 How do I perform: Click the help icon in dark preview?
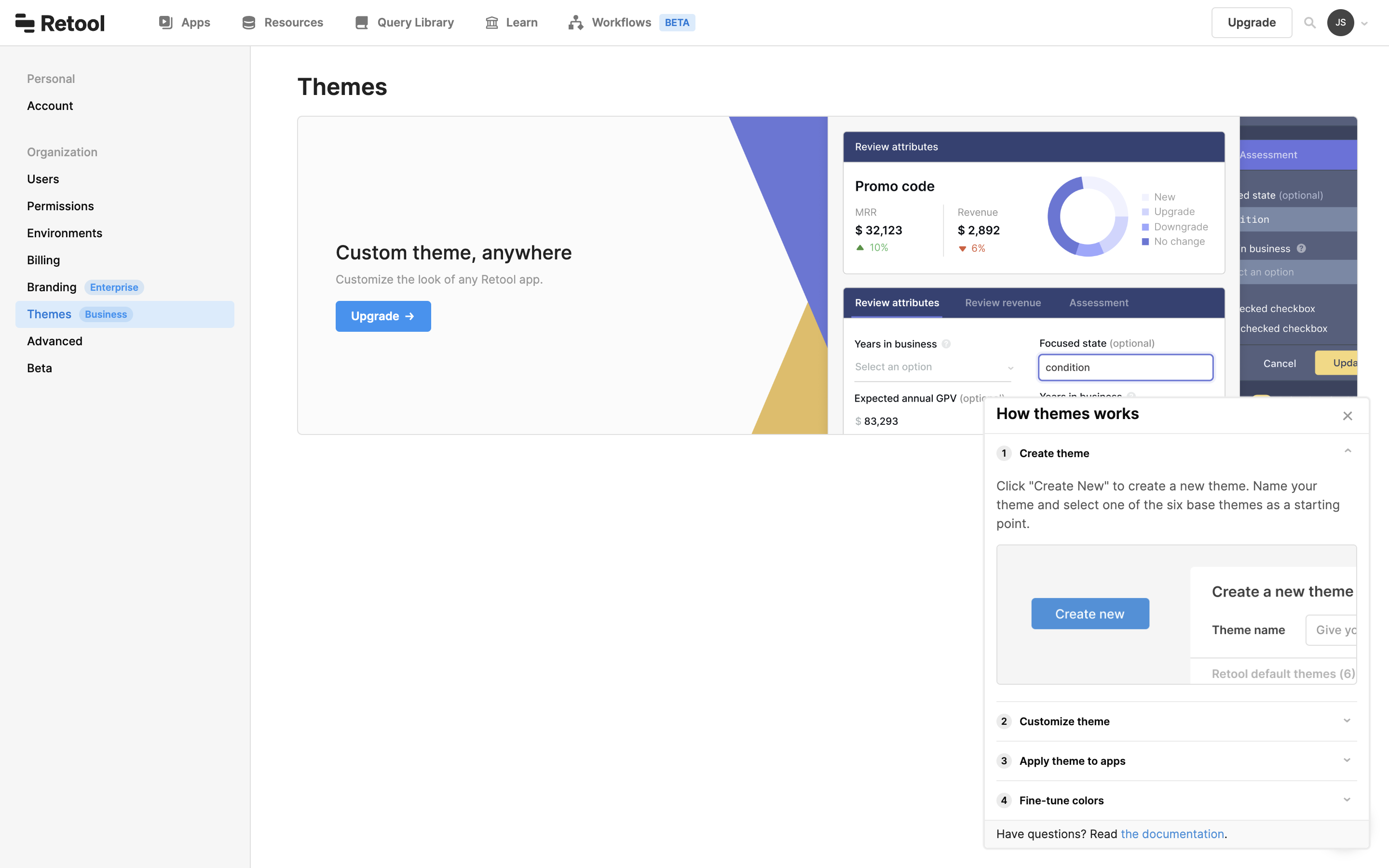coord(1301,248)
